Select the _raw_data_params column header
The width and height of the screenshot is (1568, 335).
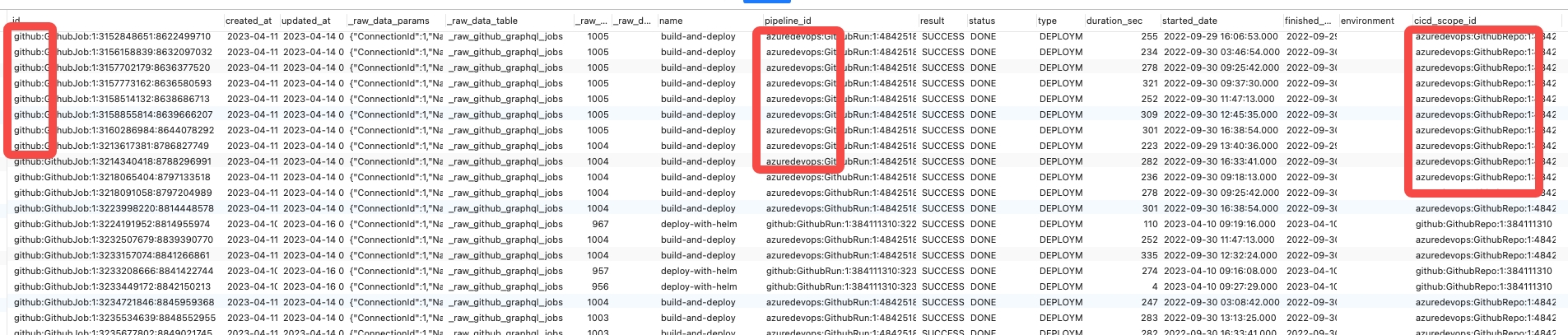[x=389, y=21]
